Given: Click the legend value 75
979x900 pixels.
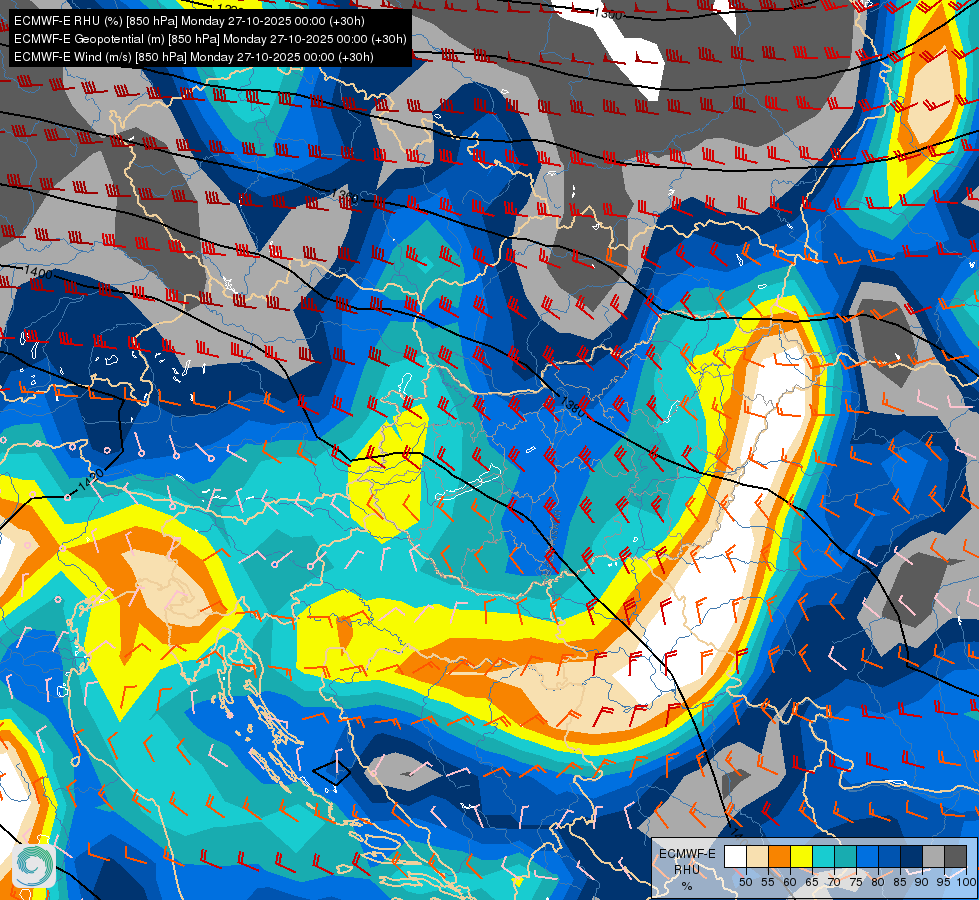Looking at the screenshot, I should click(x=856, y=882).
